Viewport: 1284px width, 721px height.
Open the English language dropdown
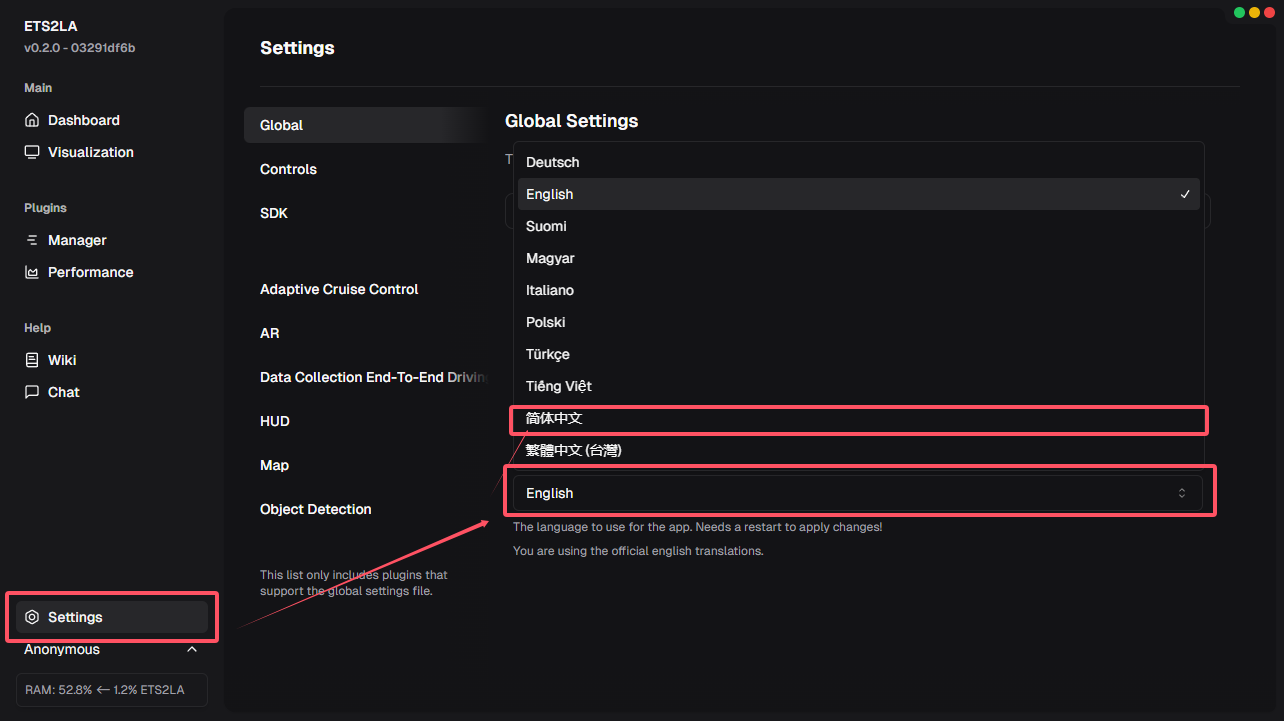click(x=857, y=493)
